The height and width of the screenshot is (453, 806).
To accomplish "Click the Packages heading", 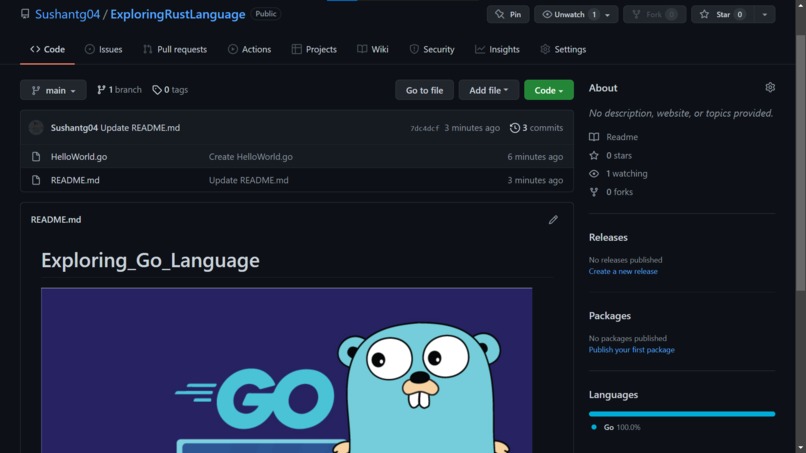I will tap(610, 316).
